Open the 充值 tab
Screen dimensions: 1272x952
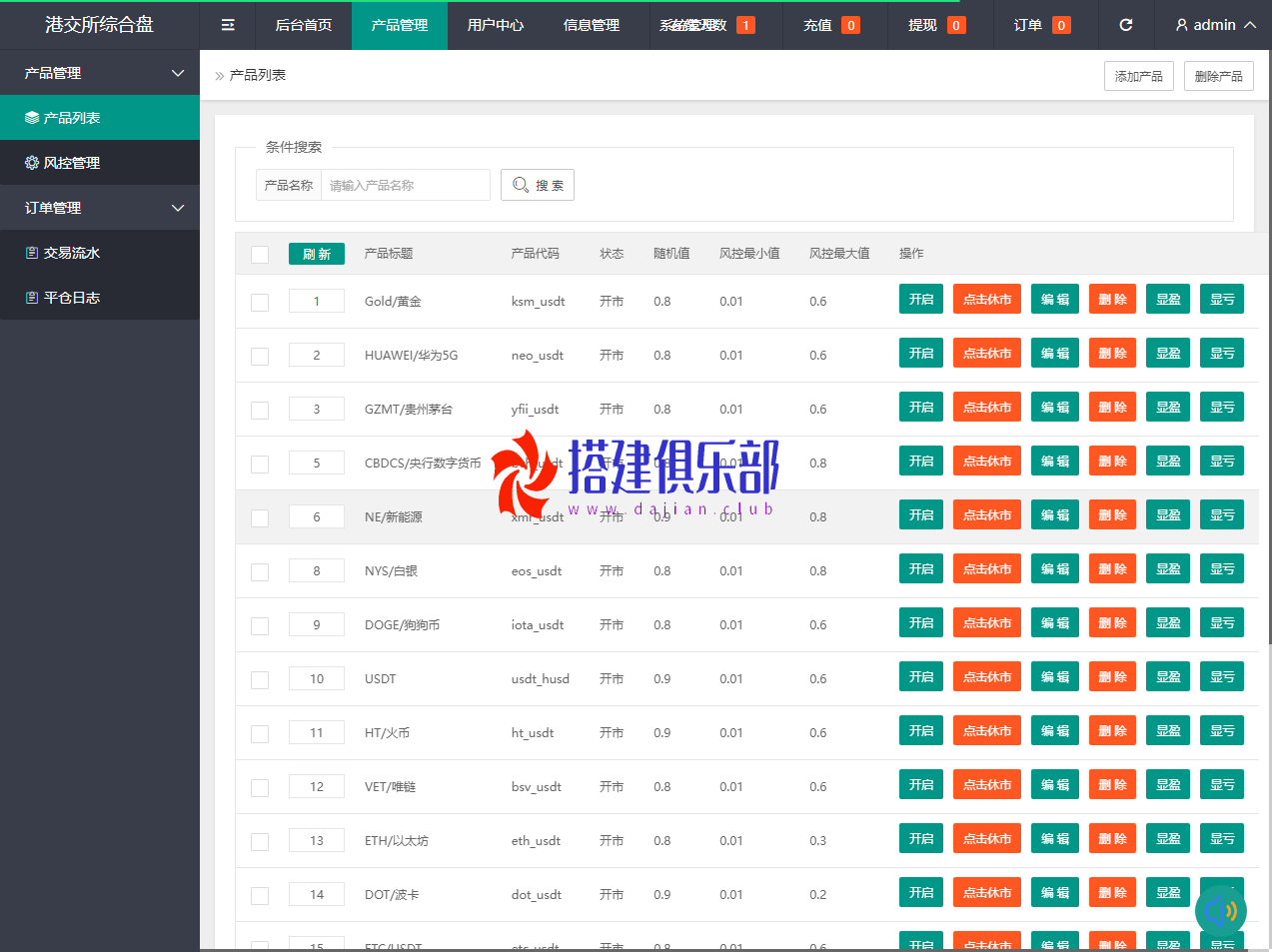[830, 25]
